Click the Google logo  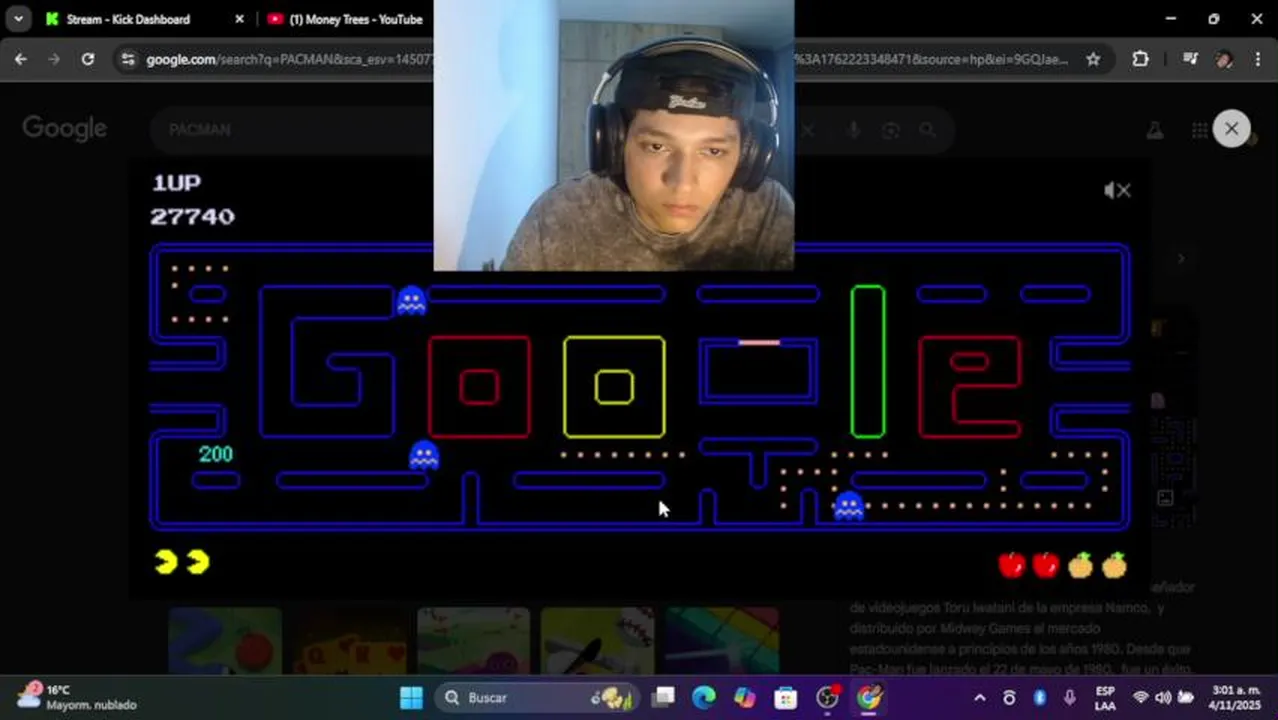[65, 129]
